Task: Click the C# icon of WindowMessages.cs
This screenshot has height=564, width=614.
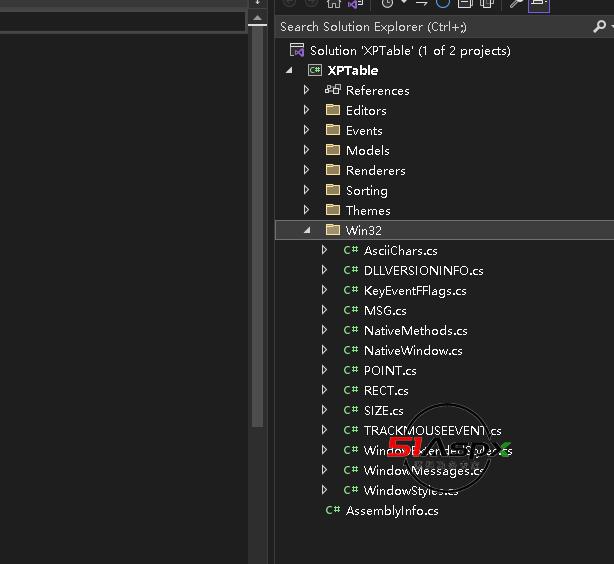Action: pyautogui.click(x=351, y=470)
